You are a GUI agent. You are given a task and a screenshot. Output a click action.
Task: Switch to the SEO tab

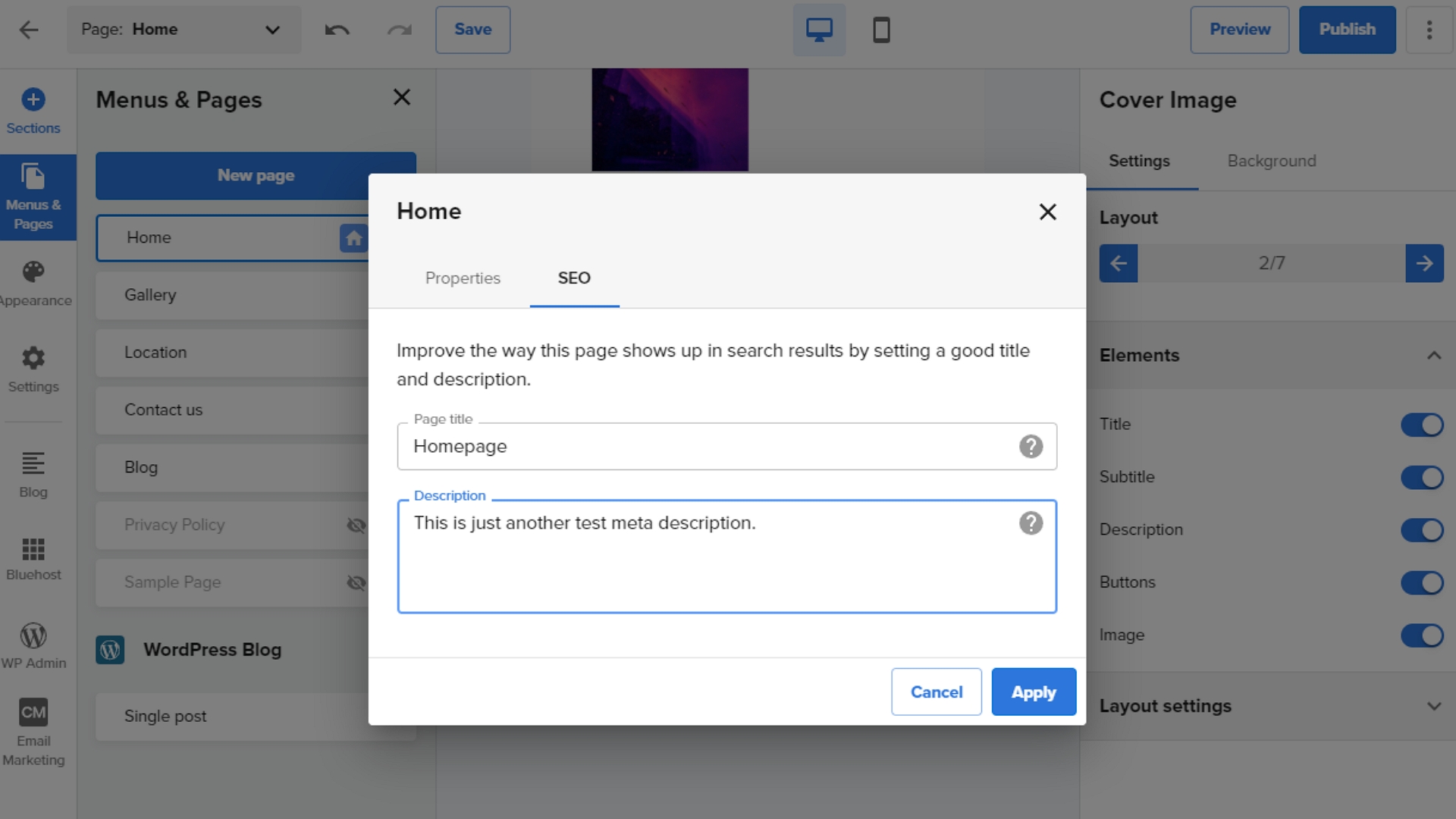click(574, 278)
